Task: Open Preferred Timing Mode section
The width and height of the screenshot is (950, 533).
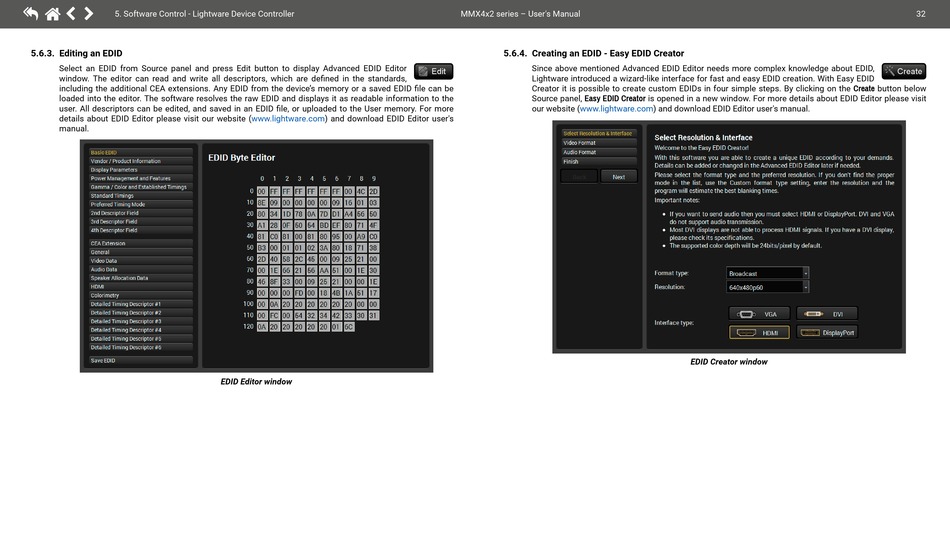Action: (x=141, y=205)
